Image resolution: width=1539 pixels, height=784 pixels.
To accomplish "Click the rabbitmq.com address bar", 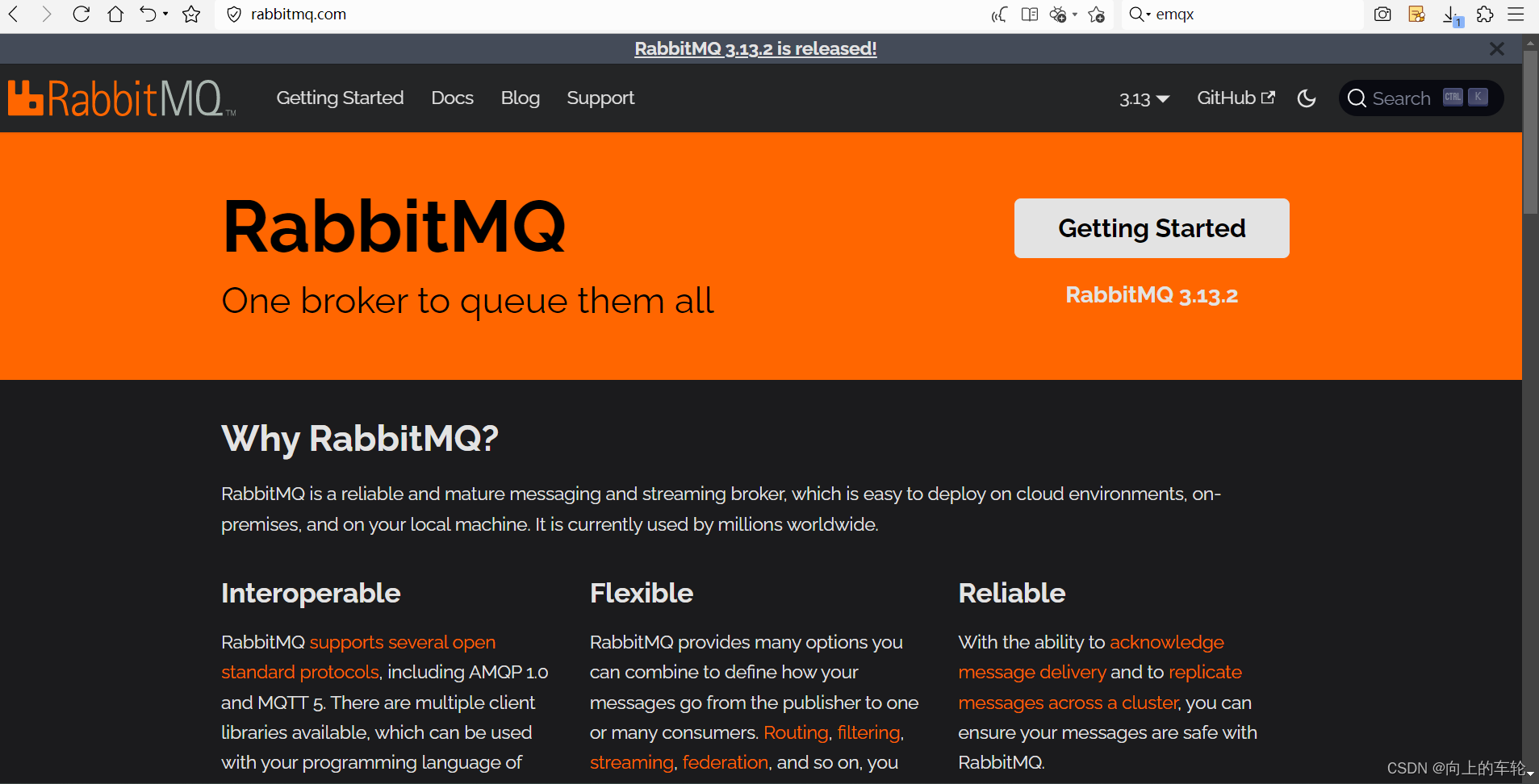I will pyautogui.click(x=597, y=15).
